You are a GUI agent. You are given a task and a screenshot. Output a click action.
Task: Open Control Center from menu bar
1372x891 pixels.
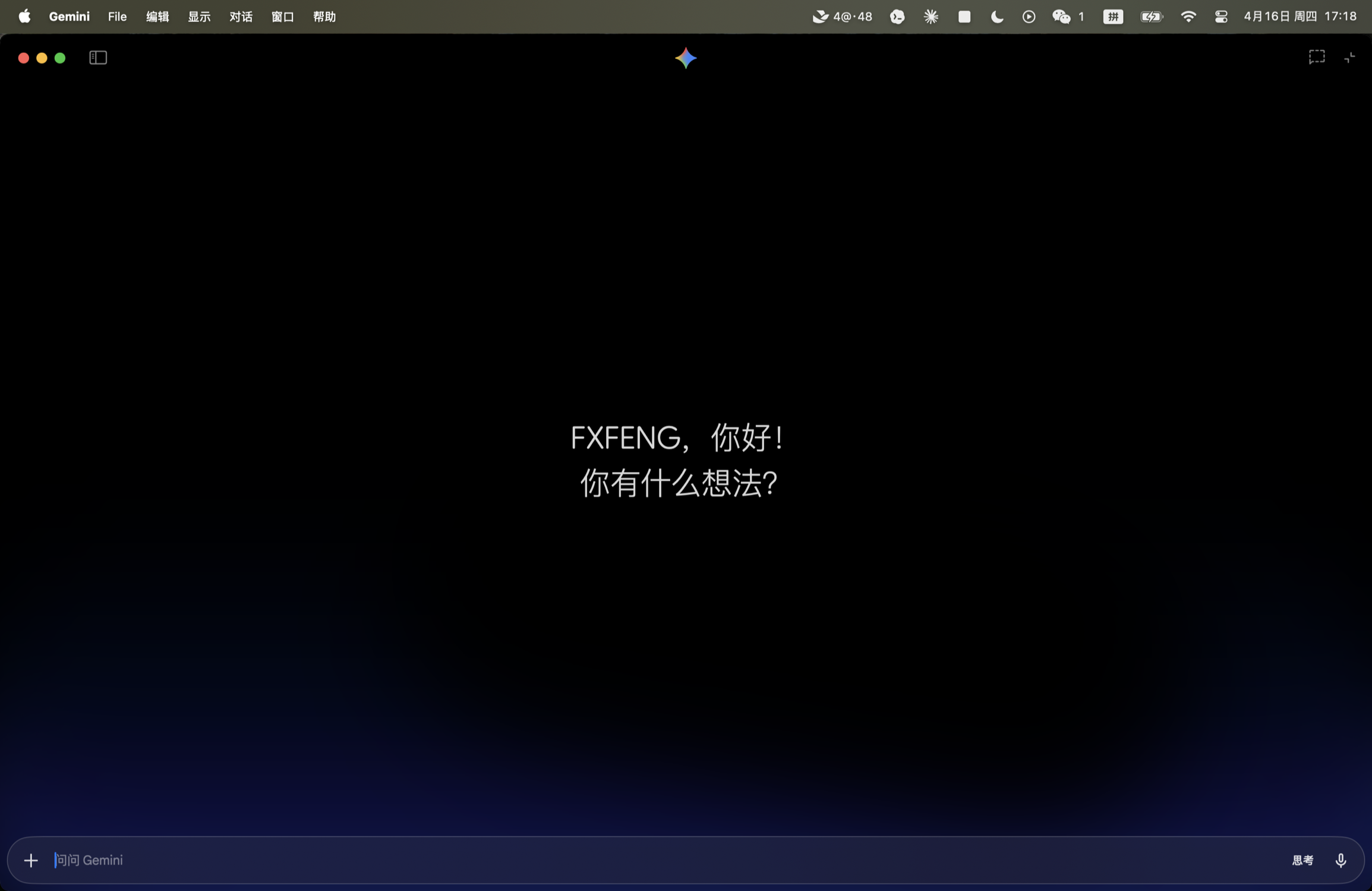(x=1221, y=17)
